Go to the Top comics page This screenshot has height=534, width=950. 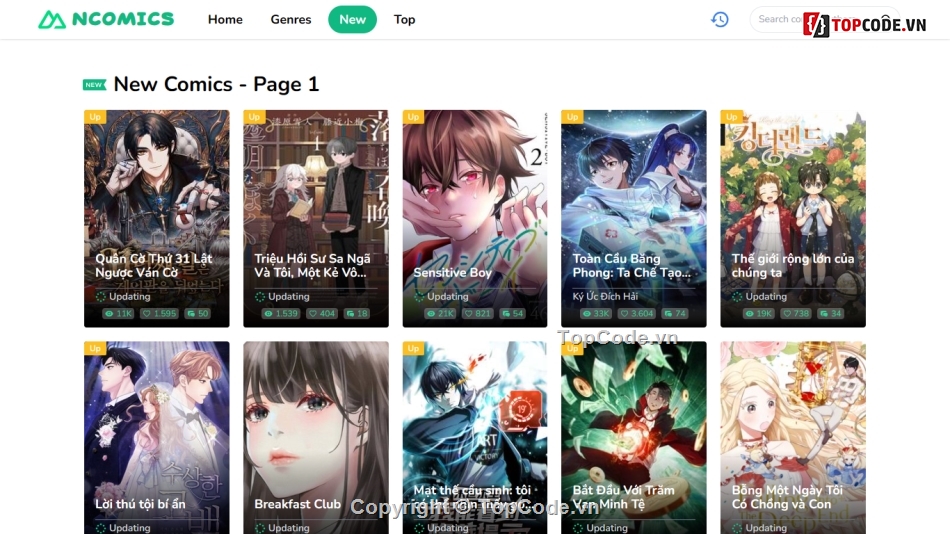404,19
